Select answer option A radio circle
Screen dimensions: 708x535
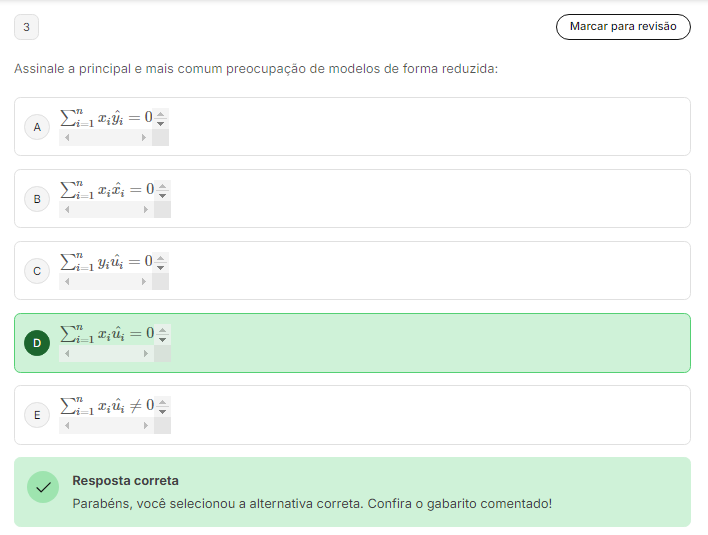(37, 127)
